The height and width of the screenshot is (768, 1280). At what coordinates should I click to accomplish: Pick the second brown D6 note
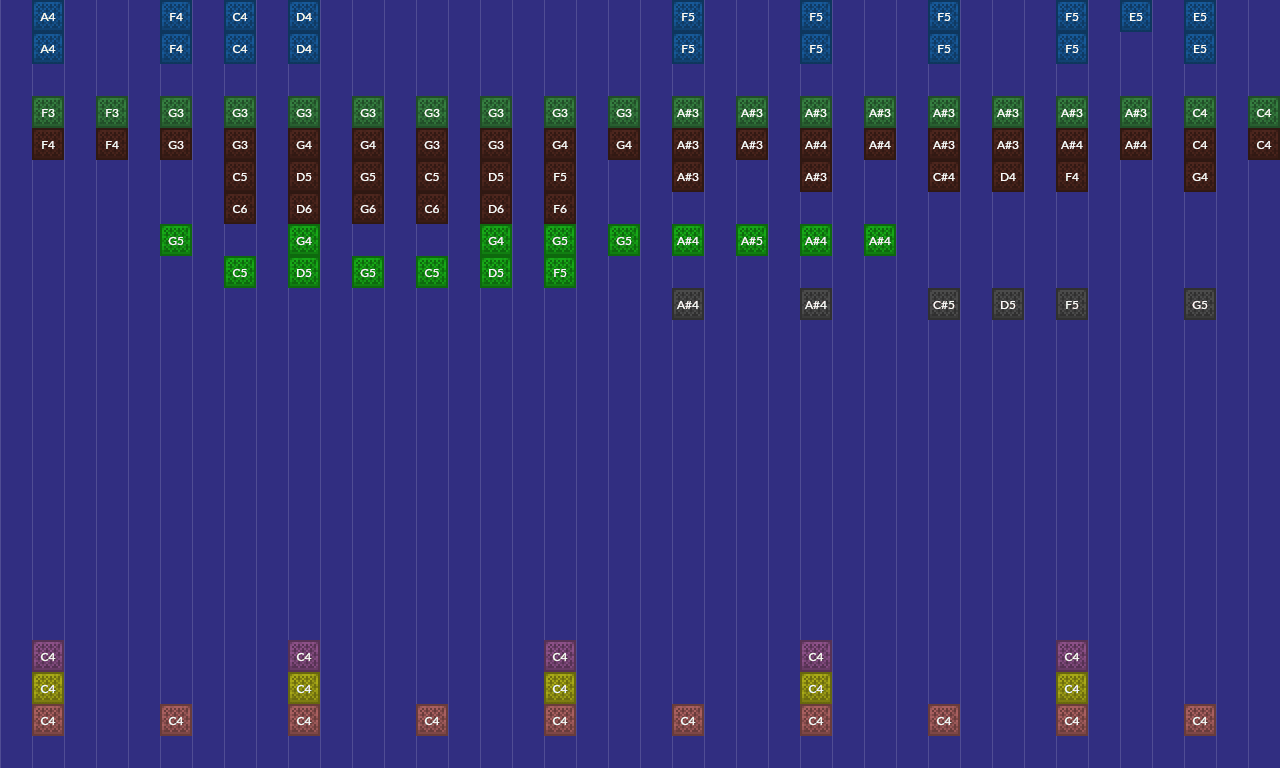(496, 208)
